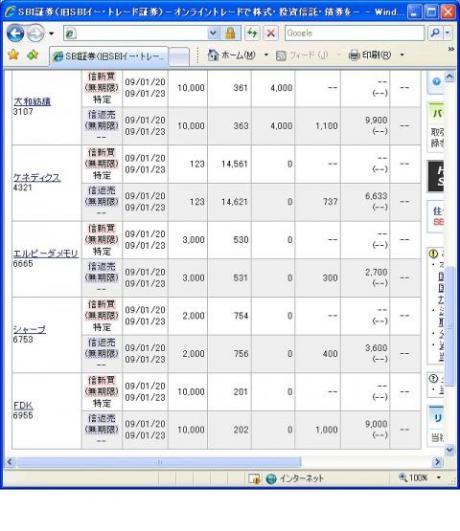View the security lock icon
The image size is (460, 531).
click(x=230, y=33)
